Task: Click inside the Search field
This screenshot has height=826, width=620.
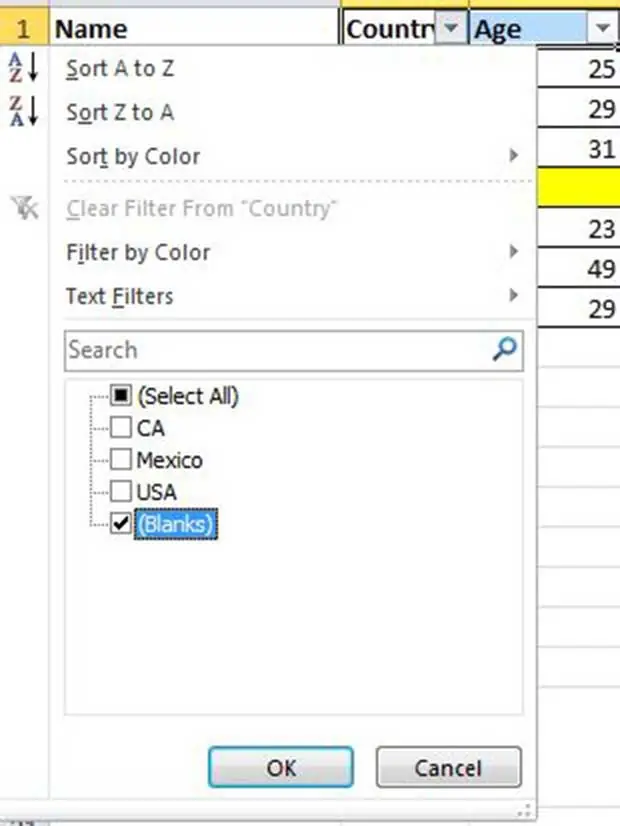Action: [x=250, y=350]
